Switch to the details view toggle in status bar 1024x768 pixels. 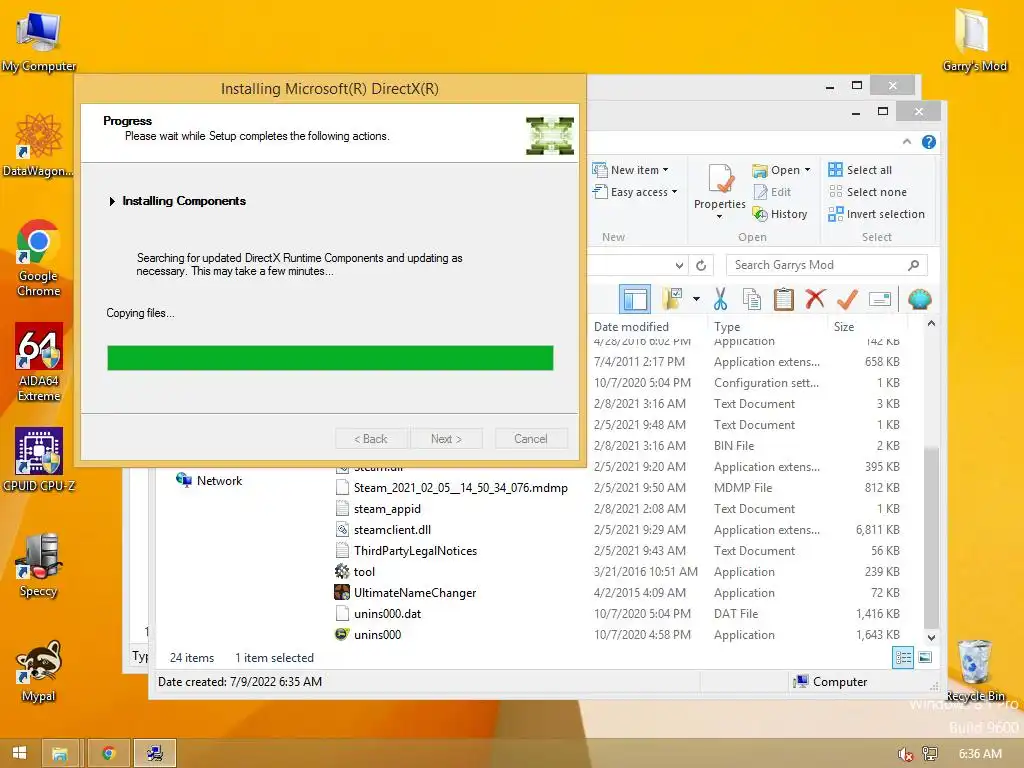click(x=903, y=658)
